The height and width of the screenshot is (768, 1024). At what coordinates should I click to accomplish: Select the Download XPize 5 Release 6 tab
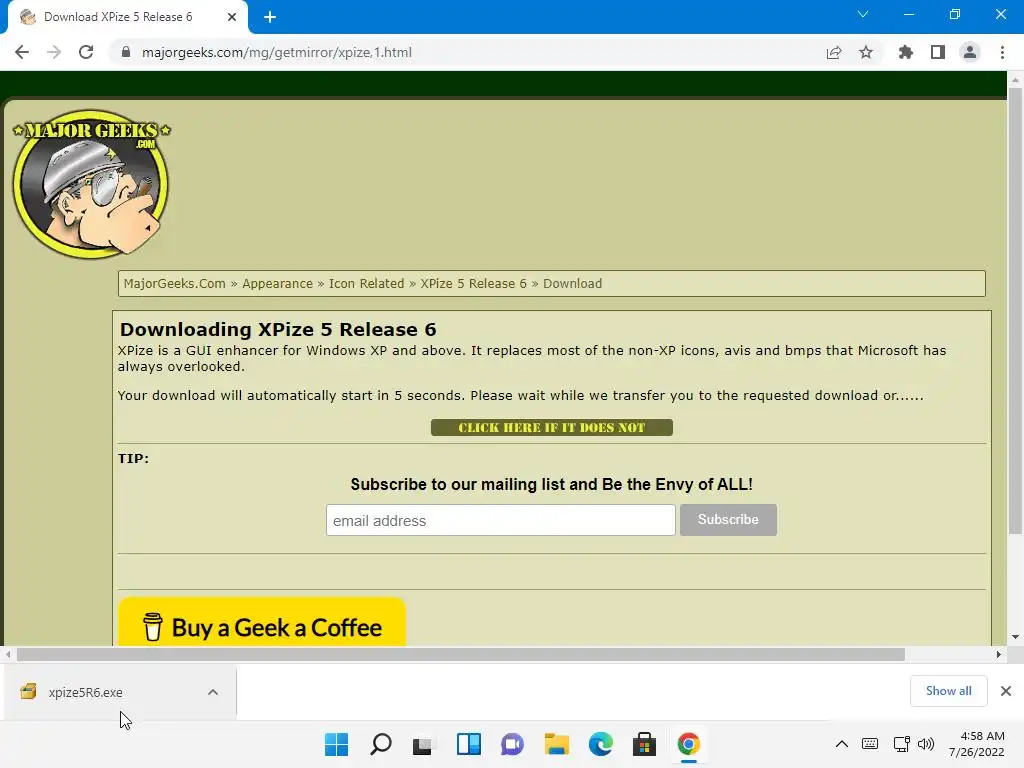[x=127, y=17]
